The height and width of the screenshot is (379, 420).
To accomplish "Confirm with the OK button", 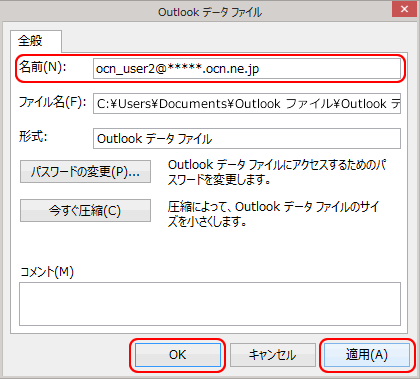I will (178, 355).
